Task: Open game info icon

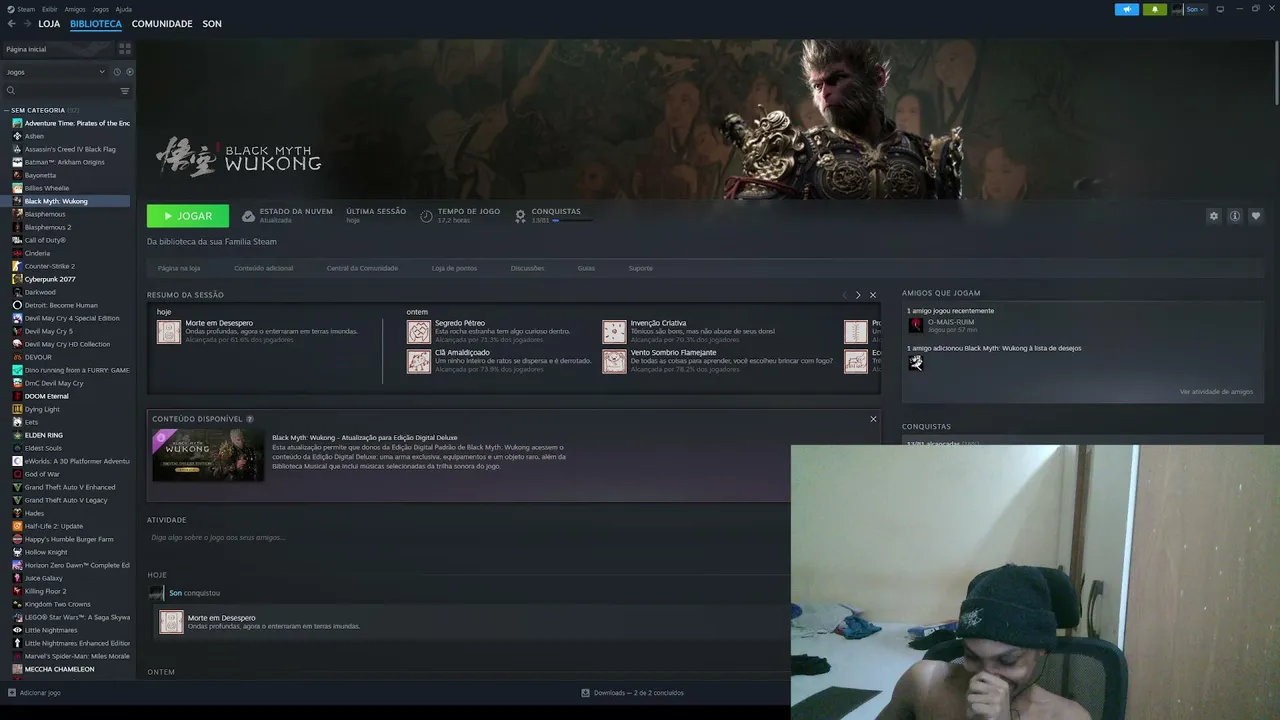Action: [1235, 216]
